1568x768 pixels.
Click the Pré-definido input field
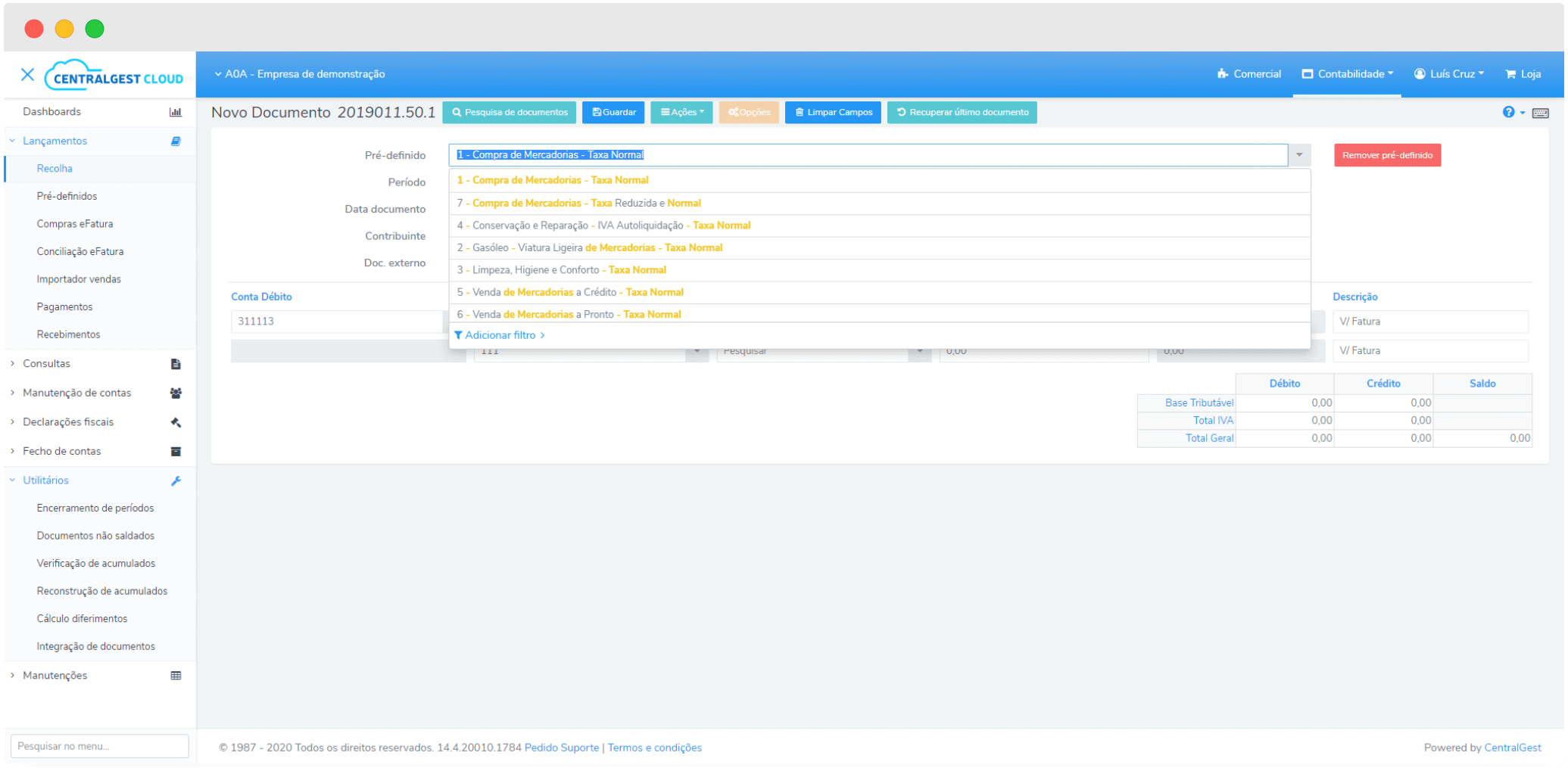(x=868, y=155)
